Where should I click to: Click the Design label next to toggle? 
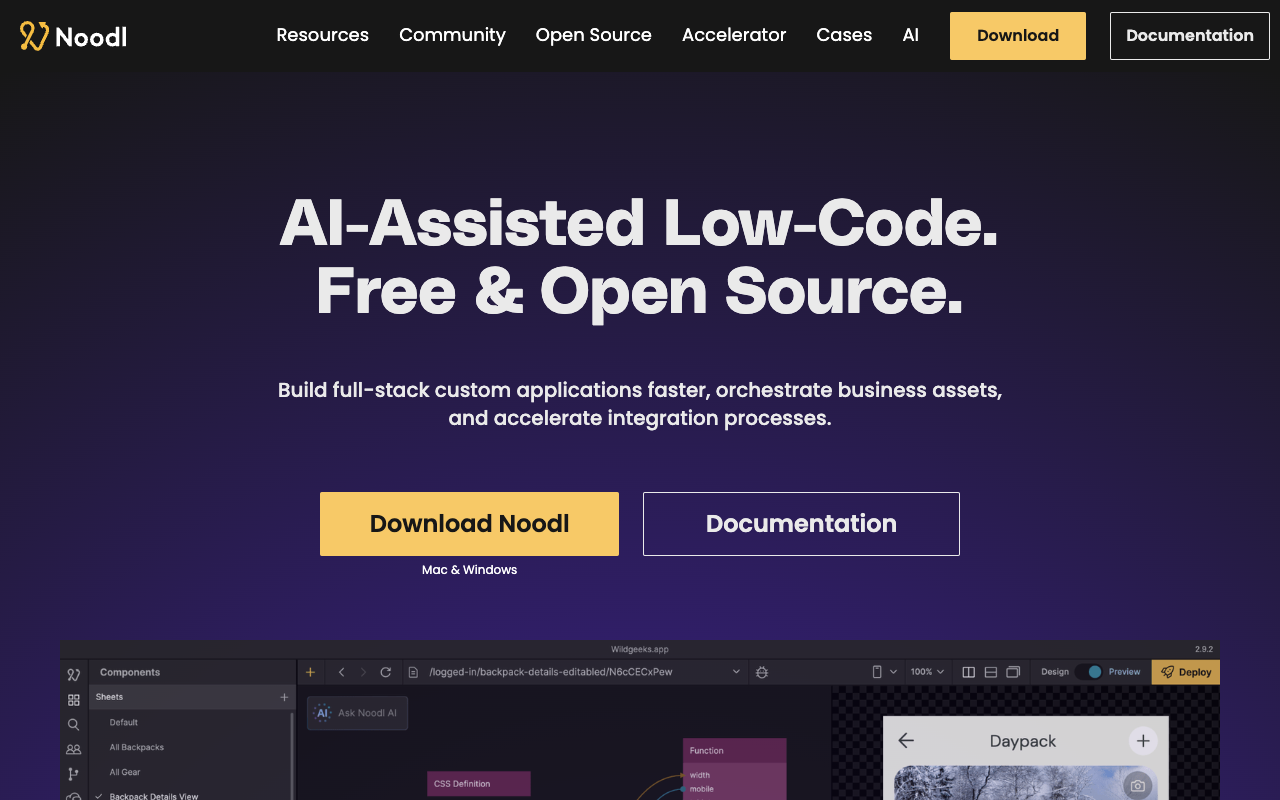[1055, 672]
